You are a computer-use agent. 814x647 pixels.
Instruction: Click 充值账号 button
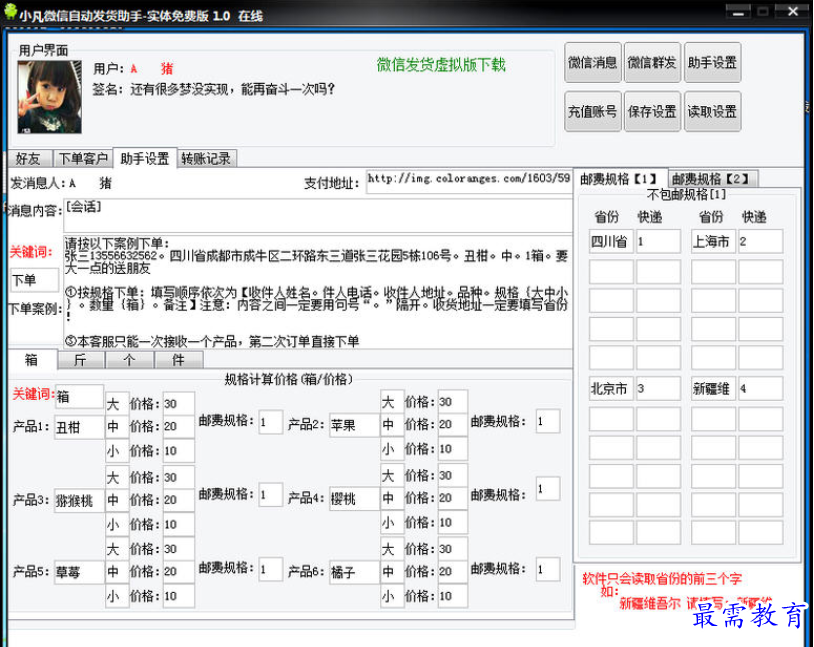(592, 112)
